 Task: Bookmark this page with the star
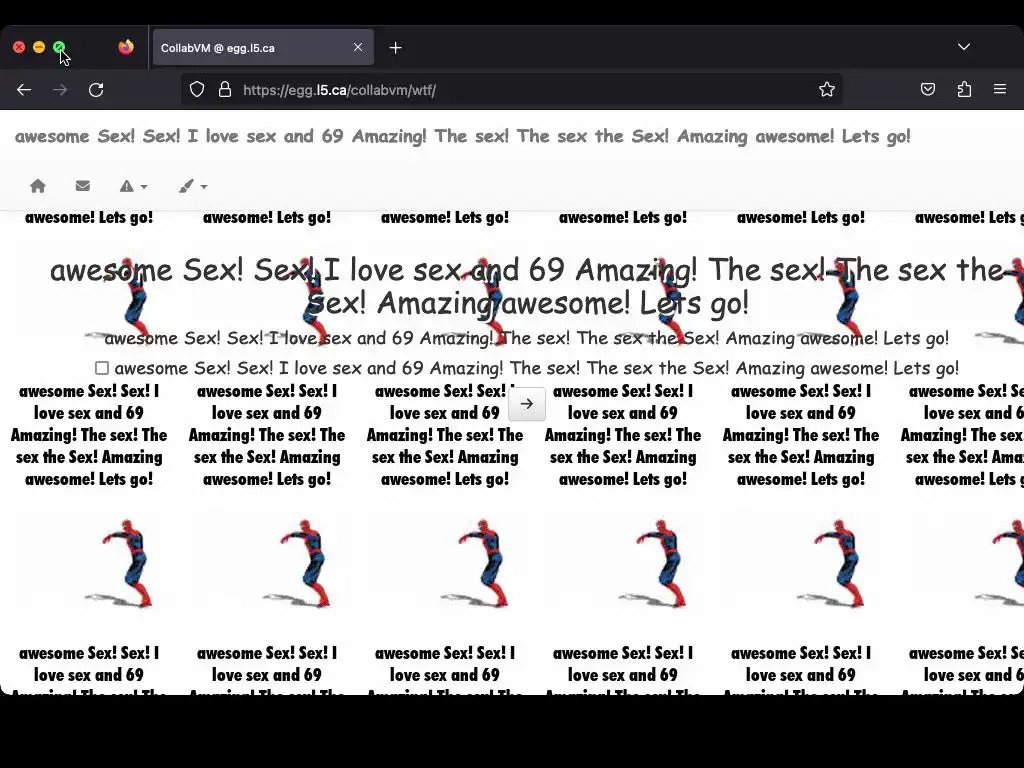(827, 89)
